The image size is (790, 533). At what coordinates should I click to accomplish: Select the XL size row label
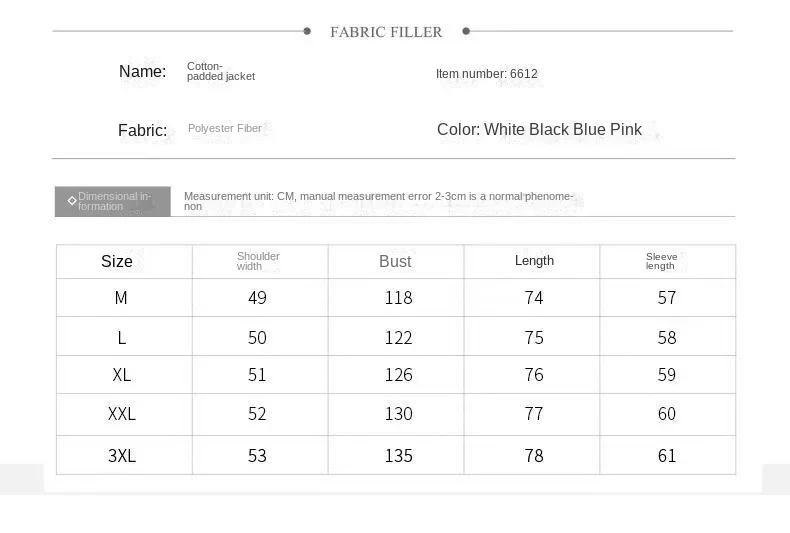122,375
